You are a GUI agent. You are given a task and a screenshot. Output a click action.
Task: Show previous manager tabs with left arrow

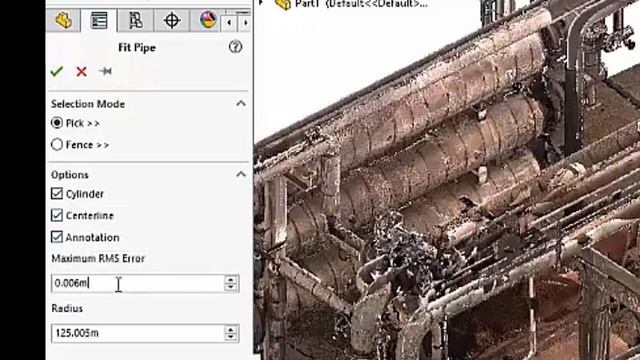point(229,23)
